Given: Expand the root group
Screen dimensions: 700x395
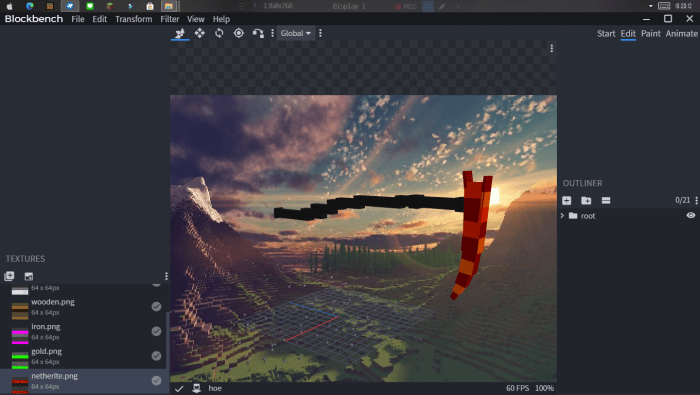Looking at the screenshot, I should [x=562, y=216].
